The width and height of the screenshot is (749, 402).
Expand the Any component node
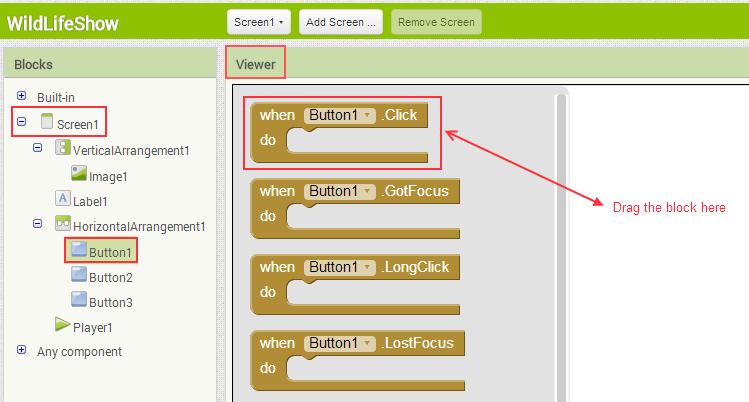21,350
